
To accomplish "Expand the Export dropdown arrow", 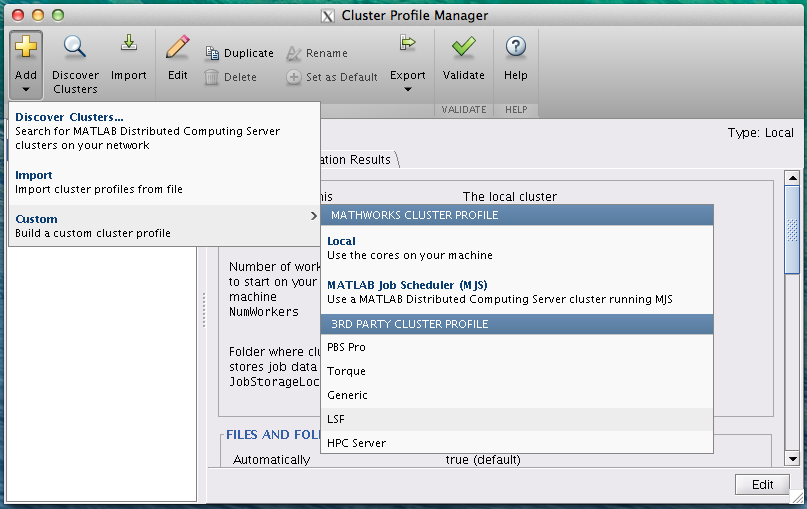I will (x=408, y=90).
